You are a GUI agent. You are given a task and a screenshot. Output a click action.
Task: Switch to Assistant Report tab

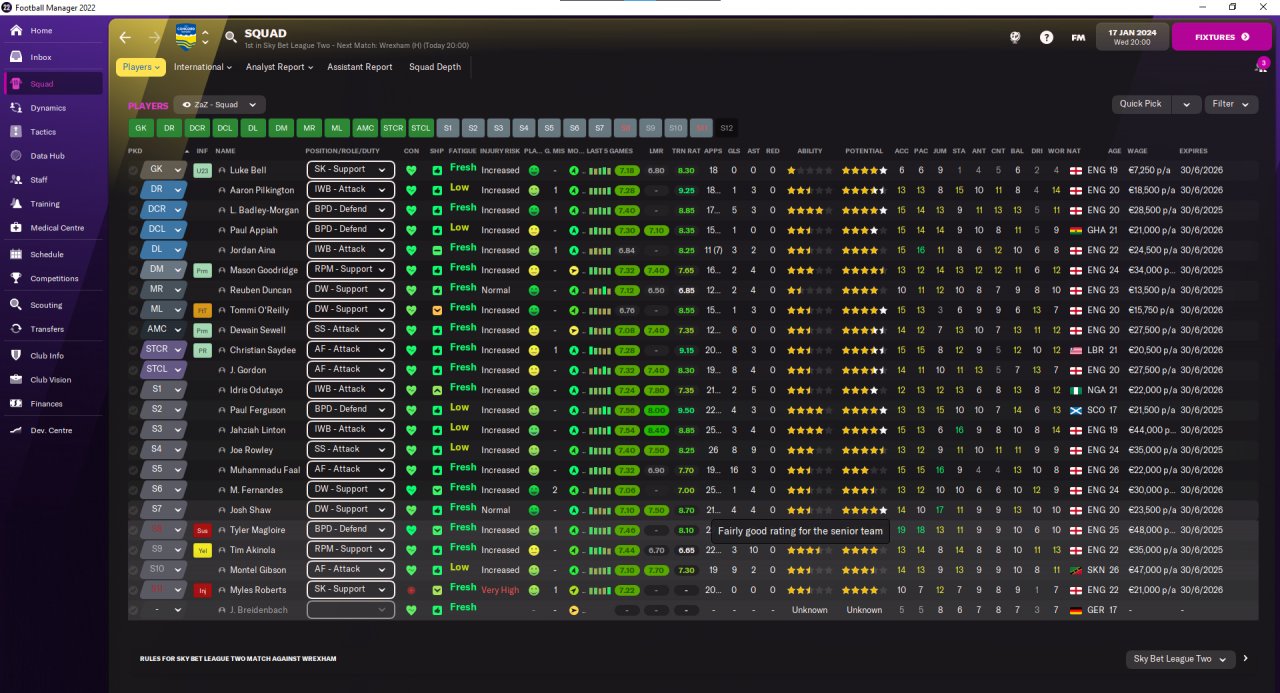click(x=360, y=67)
